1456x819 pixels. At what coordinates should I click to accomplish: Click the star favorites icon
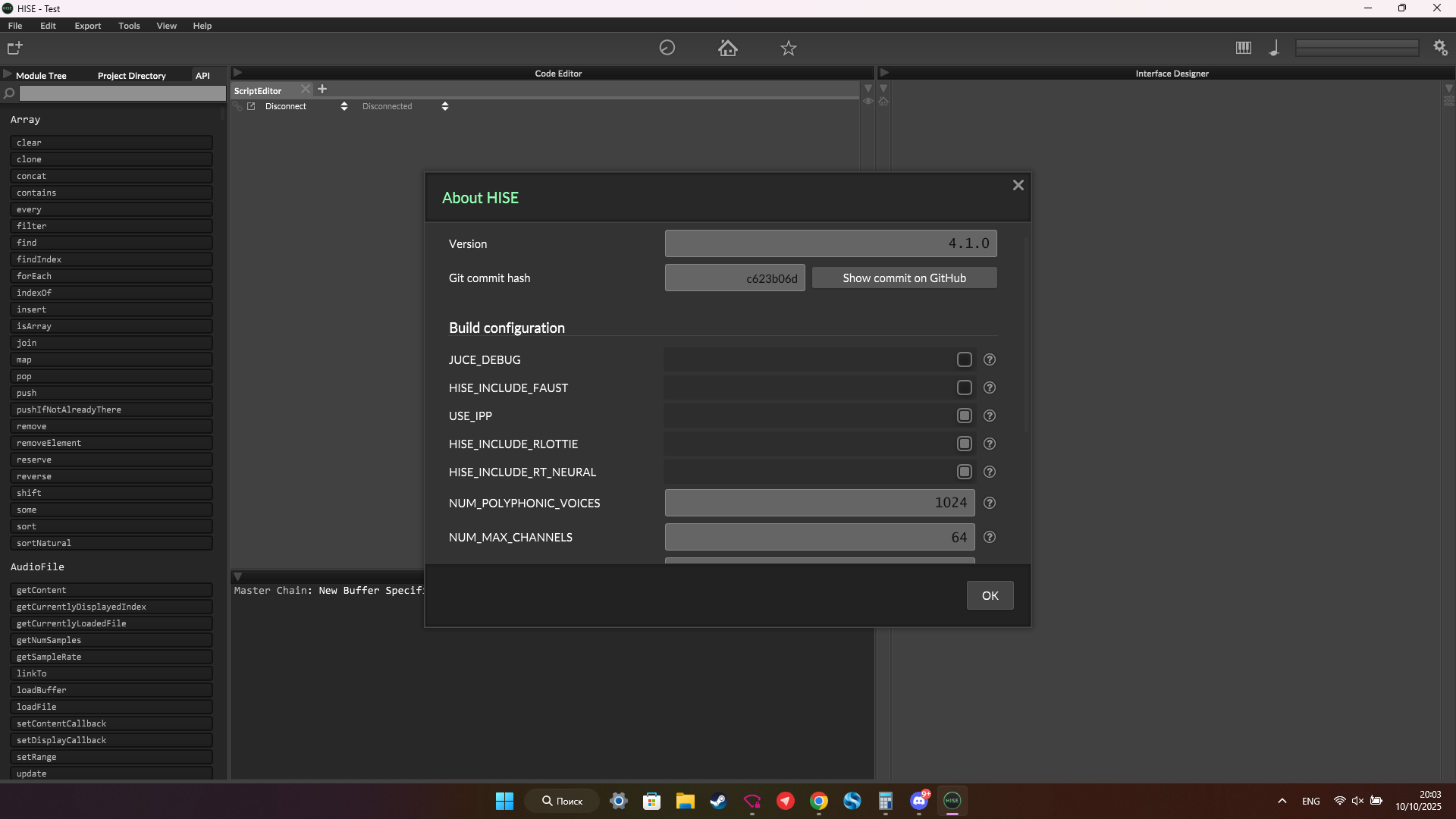[x=788, y=48]
